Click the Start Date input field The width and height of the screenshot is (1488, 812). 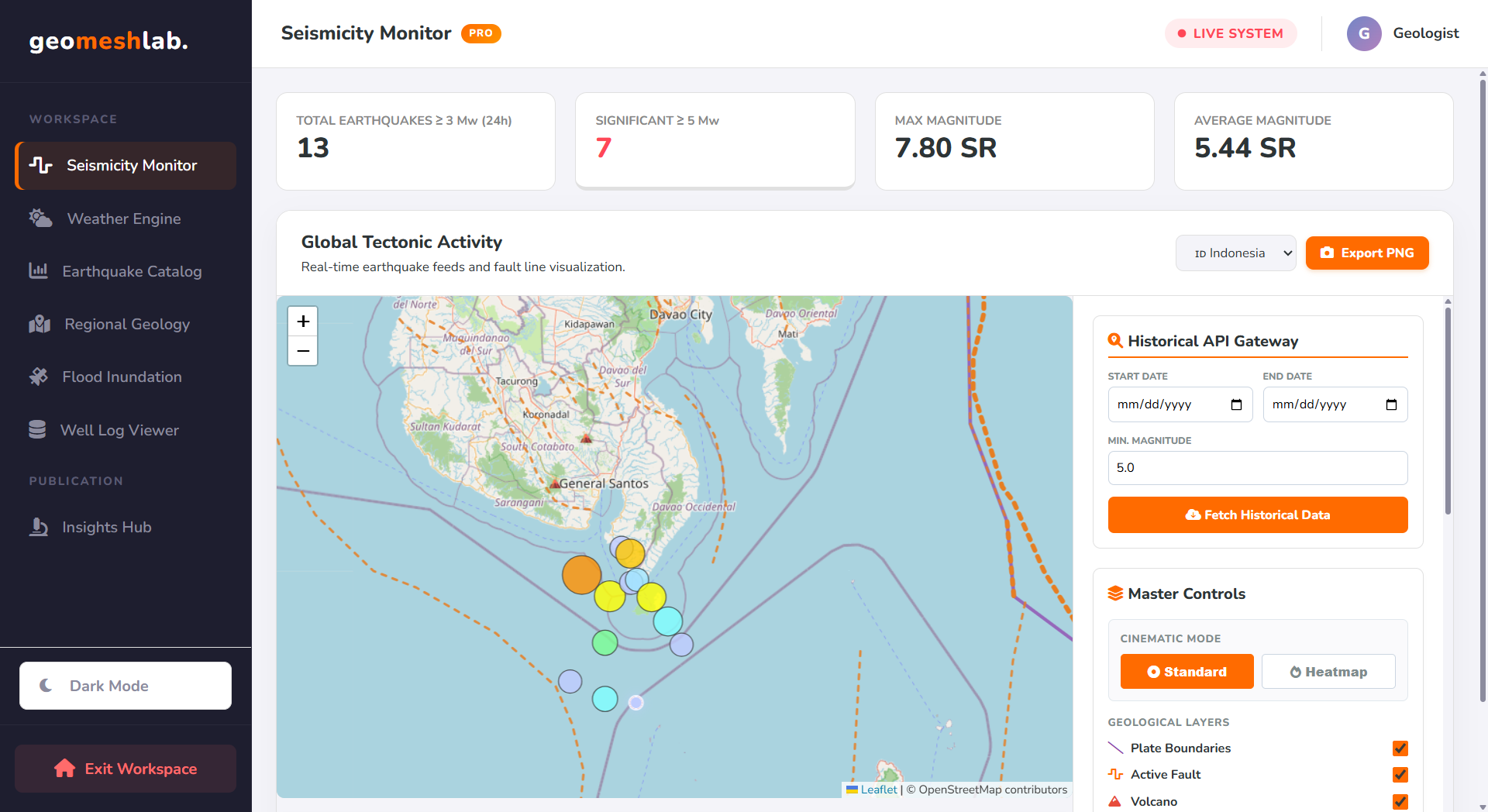[1180, 404]
